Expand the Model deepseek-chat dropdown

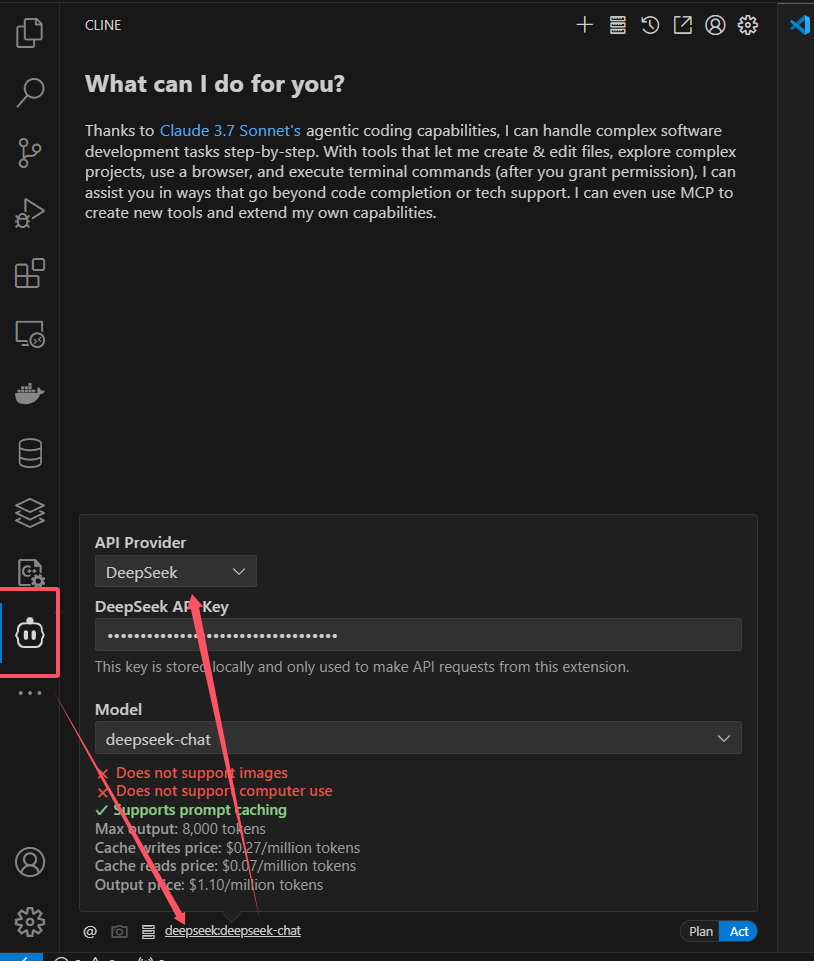[x=418, y=738]
